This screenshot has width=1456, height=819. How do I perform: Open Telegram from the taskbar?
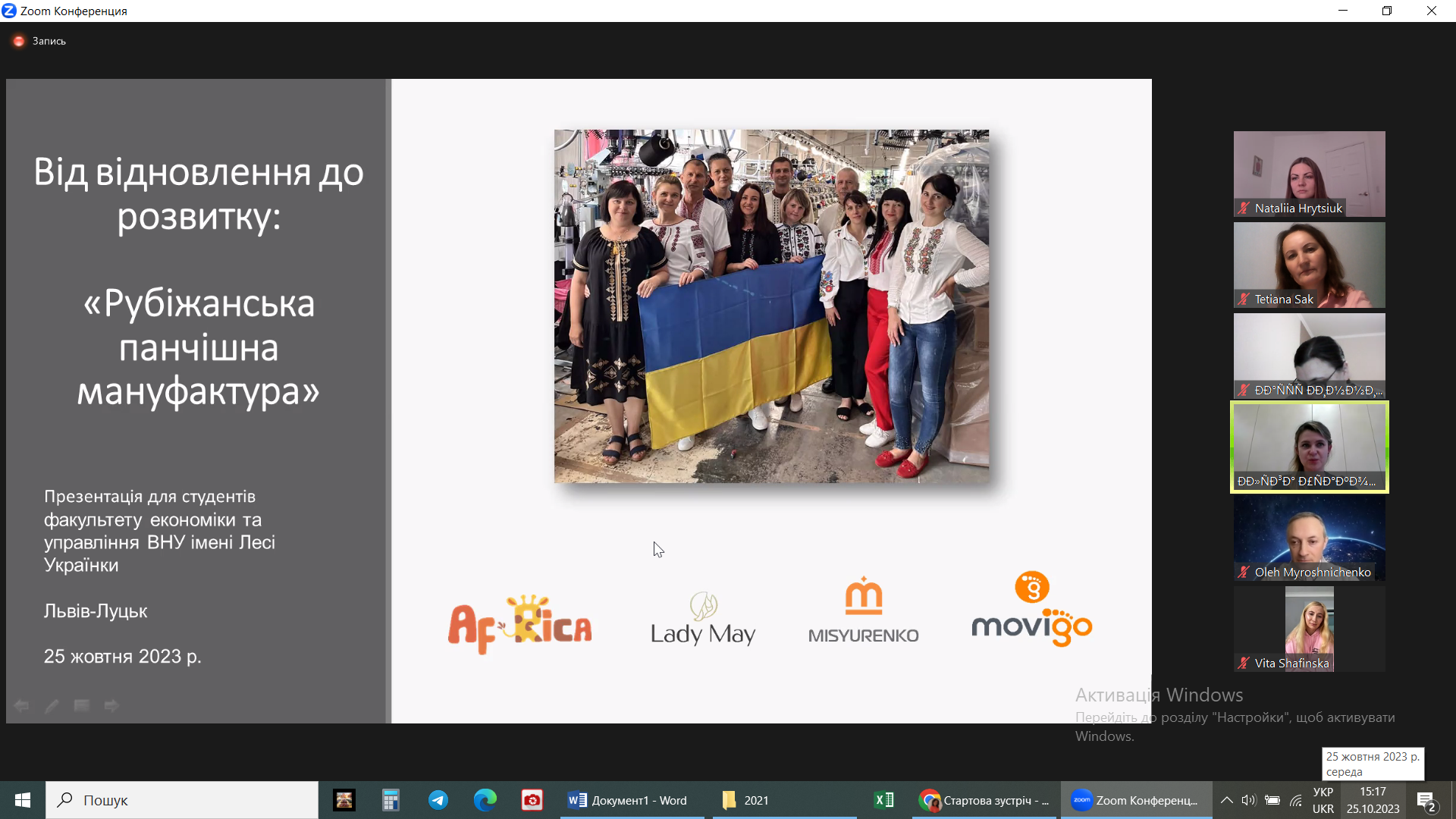(x=438, y=800)
